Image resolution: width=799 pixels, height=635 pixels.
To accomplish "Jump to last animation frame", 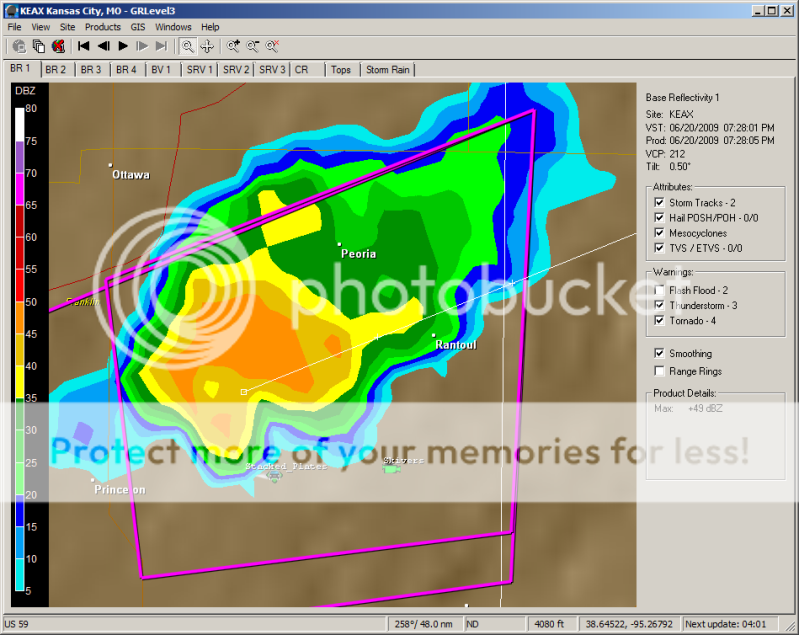I will coord(162,46).
